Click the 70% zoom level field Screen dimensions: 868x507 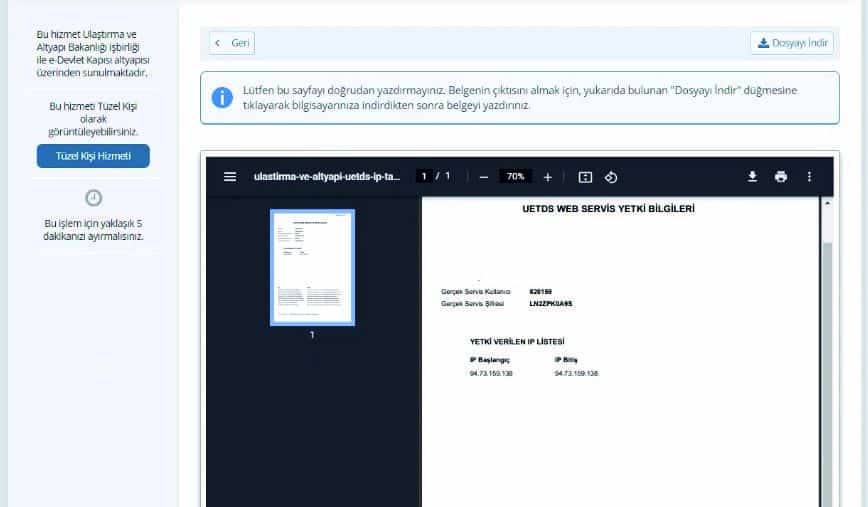pyautogui.click(x=515, y=177)
